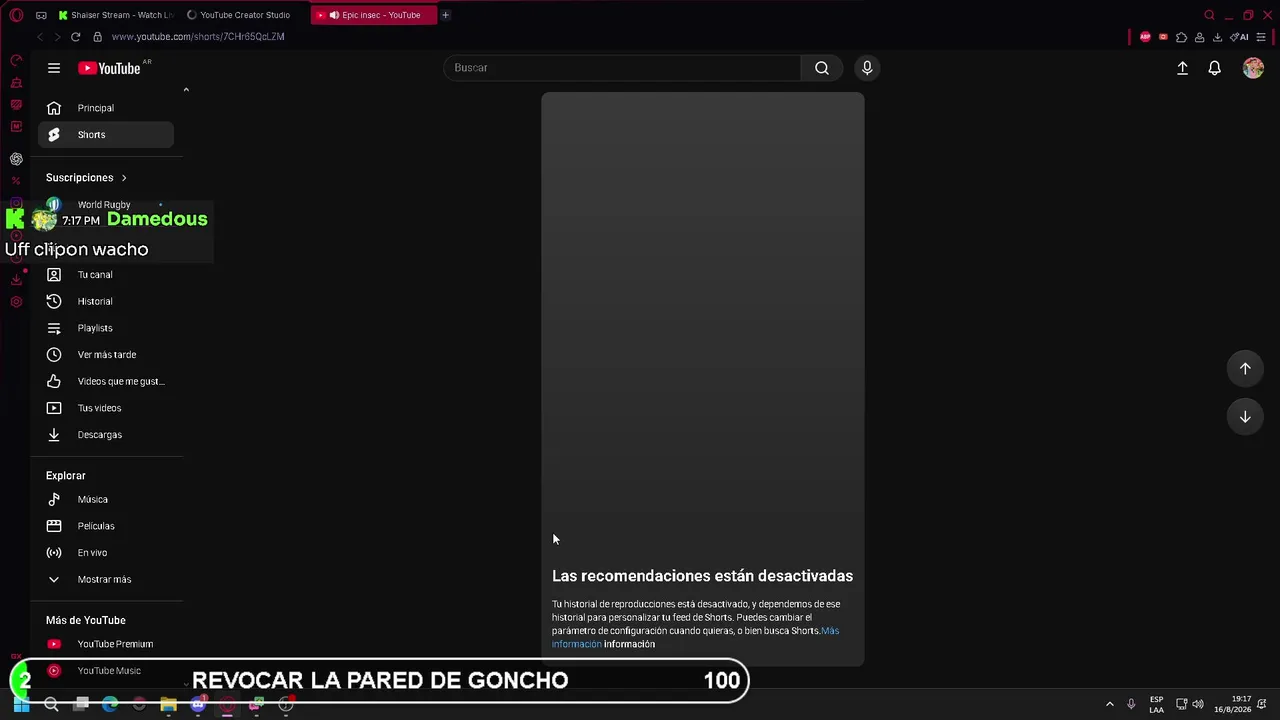This screenshot has width=1280, height=720.
Task: Open Playlists in the sidebar
Action: pos(105,328)
